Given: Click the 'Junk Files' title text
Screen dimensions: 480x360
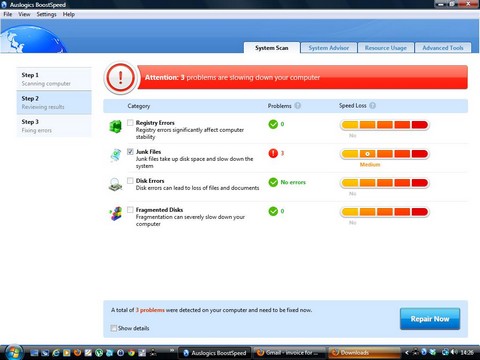Looking at the screenshot, I should point(148,152).
